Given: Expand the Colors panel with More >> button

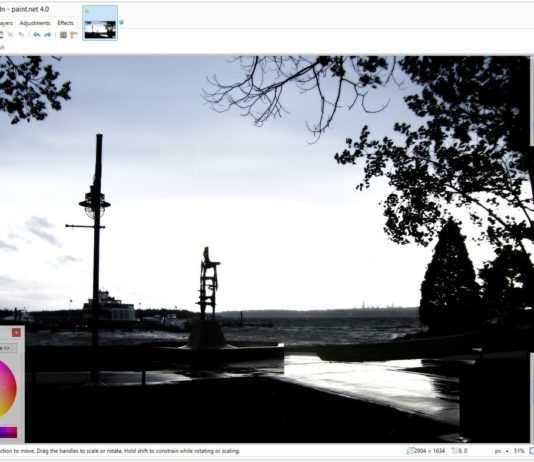Looking at the screenshot, I should [x=8, y=348].
